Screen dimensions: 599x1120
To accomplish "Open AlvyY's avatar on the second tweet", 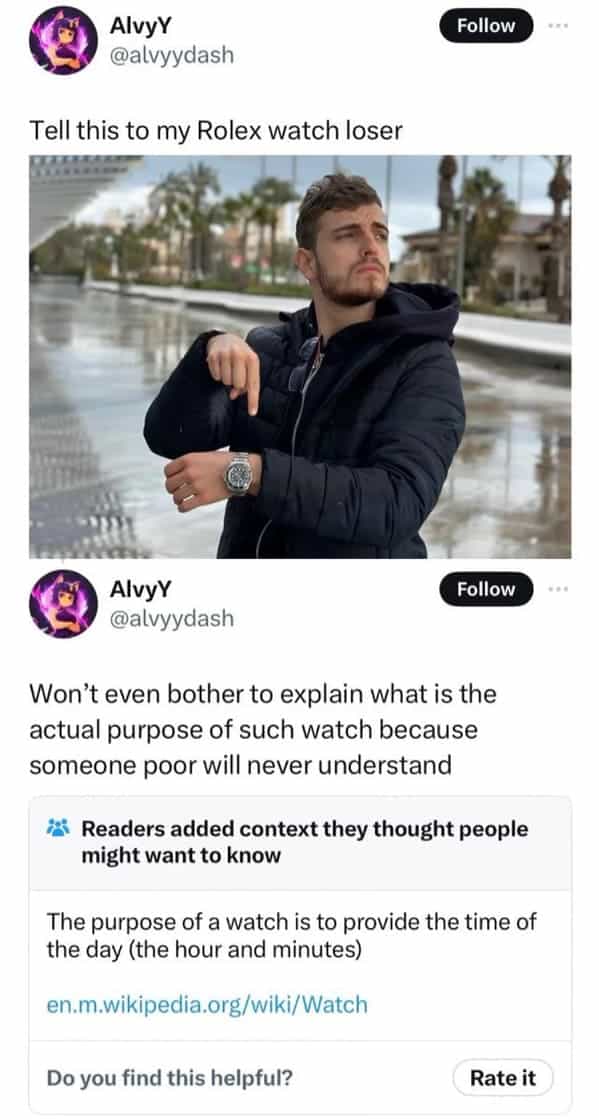I will point(64,604).
